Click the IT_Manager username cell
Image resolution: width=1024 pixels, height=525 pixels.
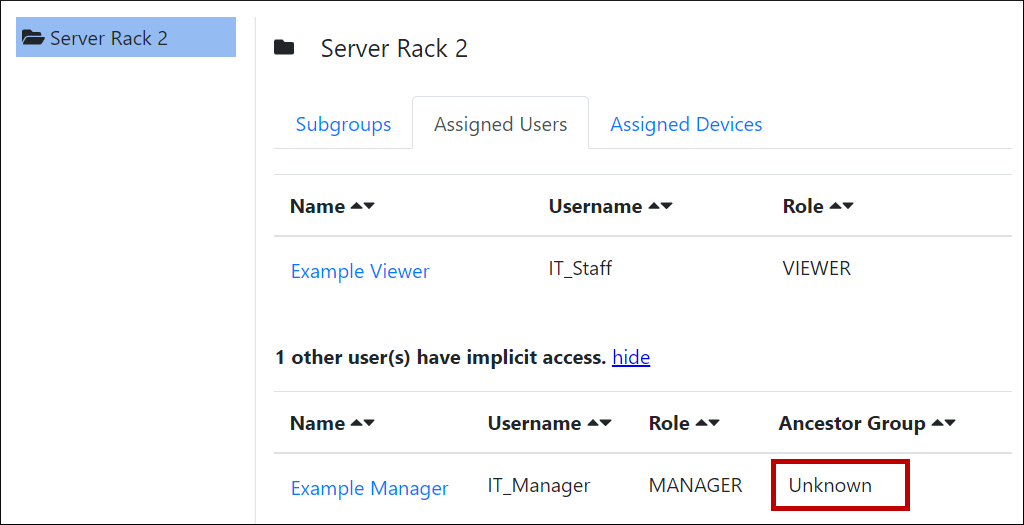538,486
